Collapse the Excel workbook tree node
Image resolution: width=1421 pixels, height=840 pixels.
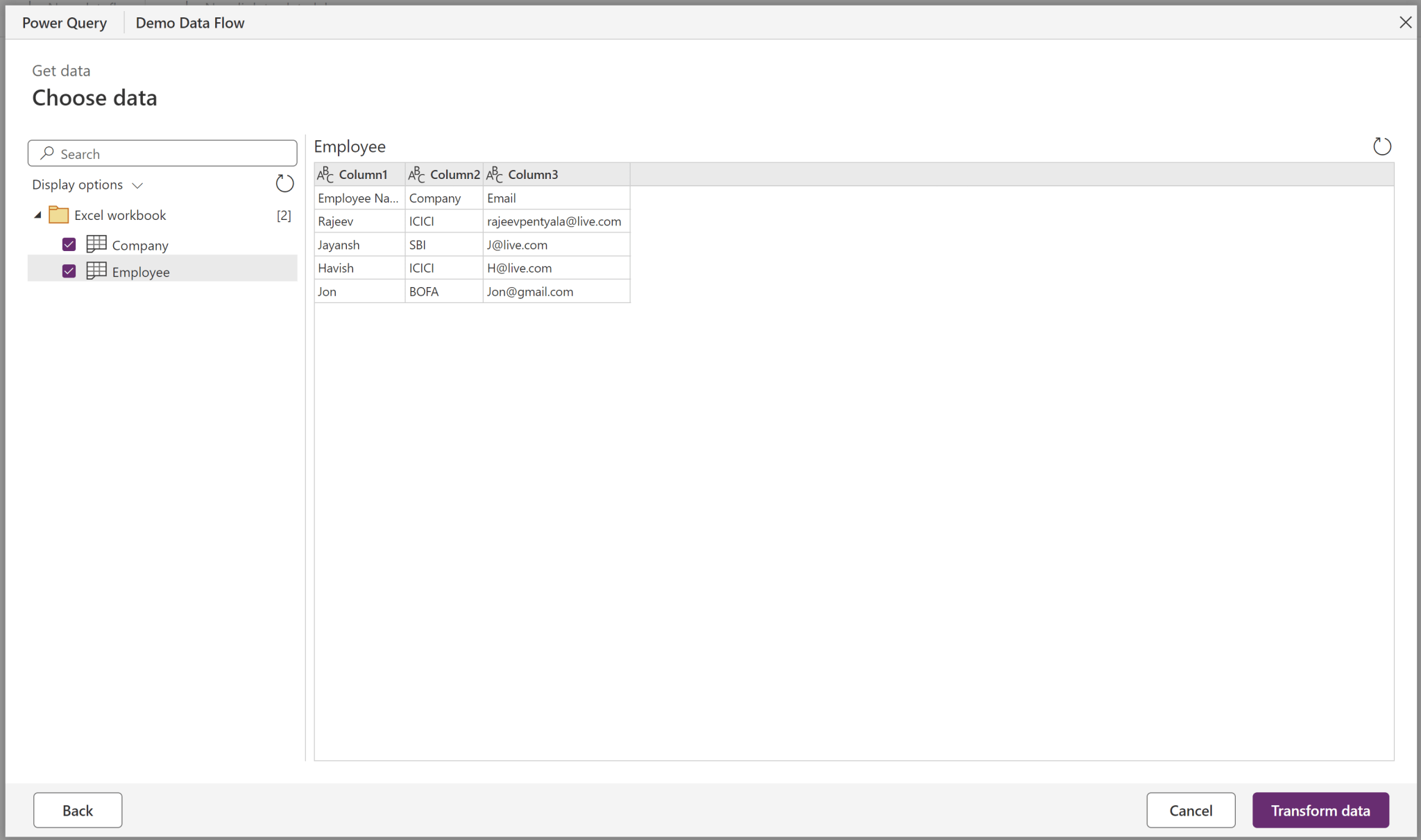pyautogui.click(x=38, y=214)
